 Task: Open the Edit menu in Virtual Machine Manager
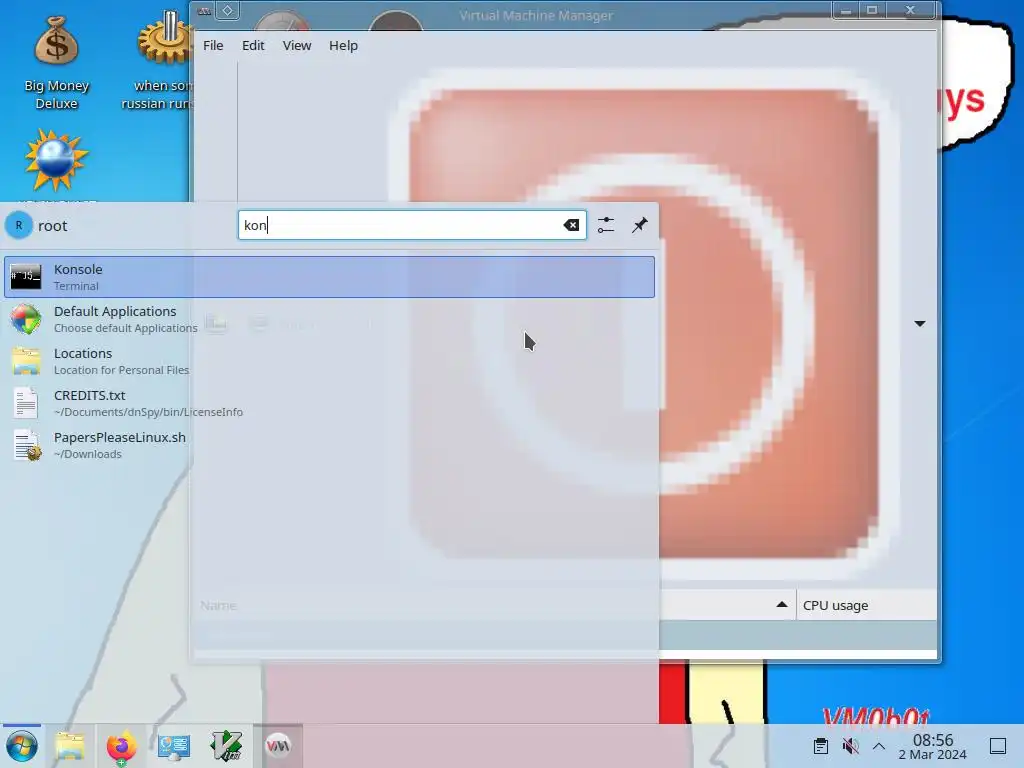pyautogui.click(x=253, y=46)
